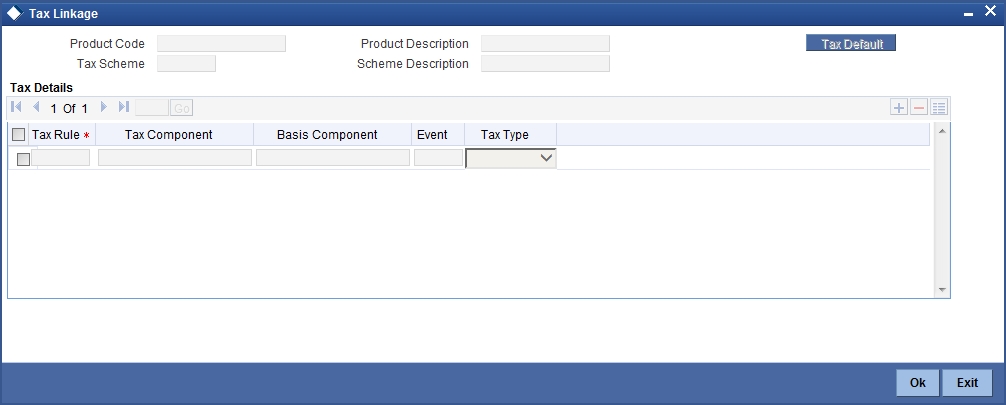This screenshot has height=405, width=1006.
Task: Click the table scrollbar up arrow
Action: point(942,131)
